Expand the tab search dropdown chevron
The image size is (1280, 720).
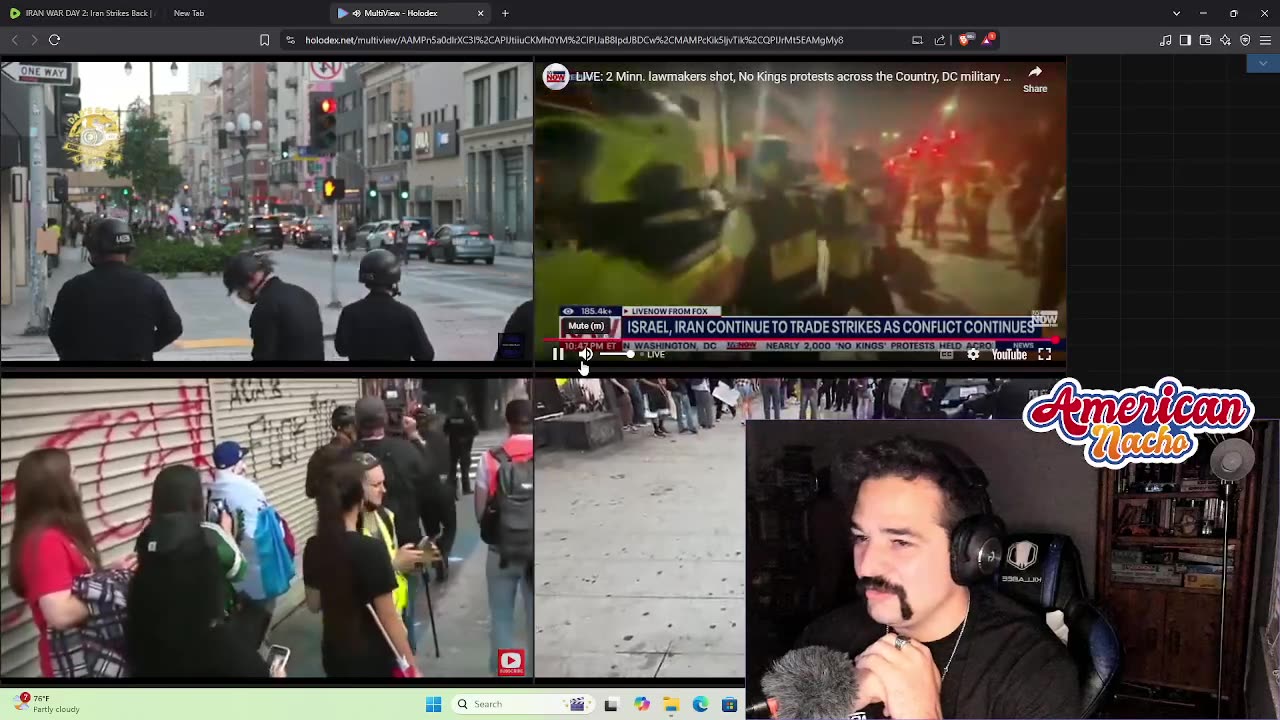pos(1176,13)
